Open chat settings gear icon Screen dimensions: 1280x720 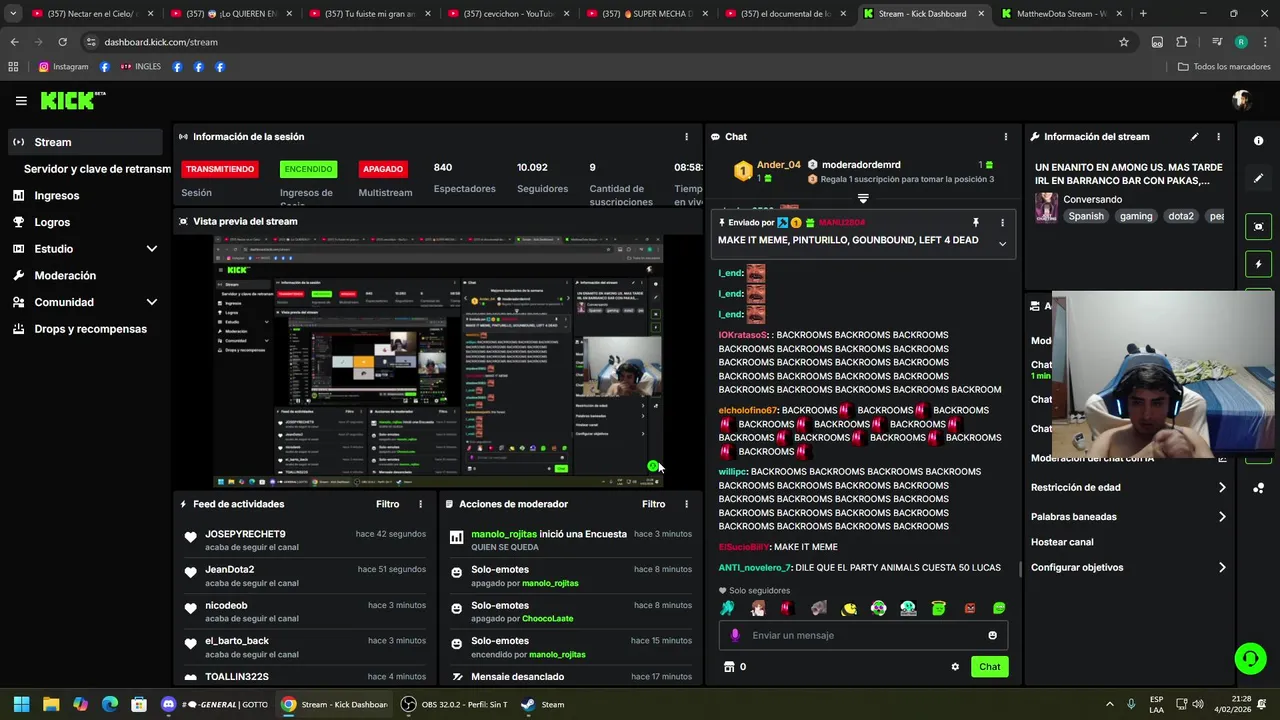955,667
